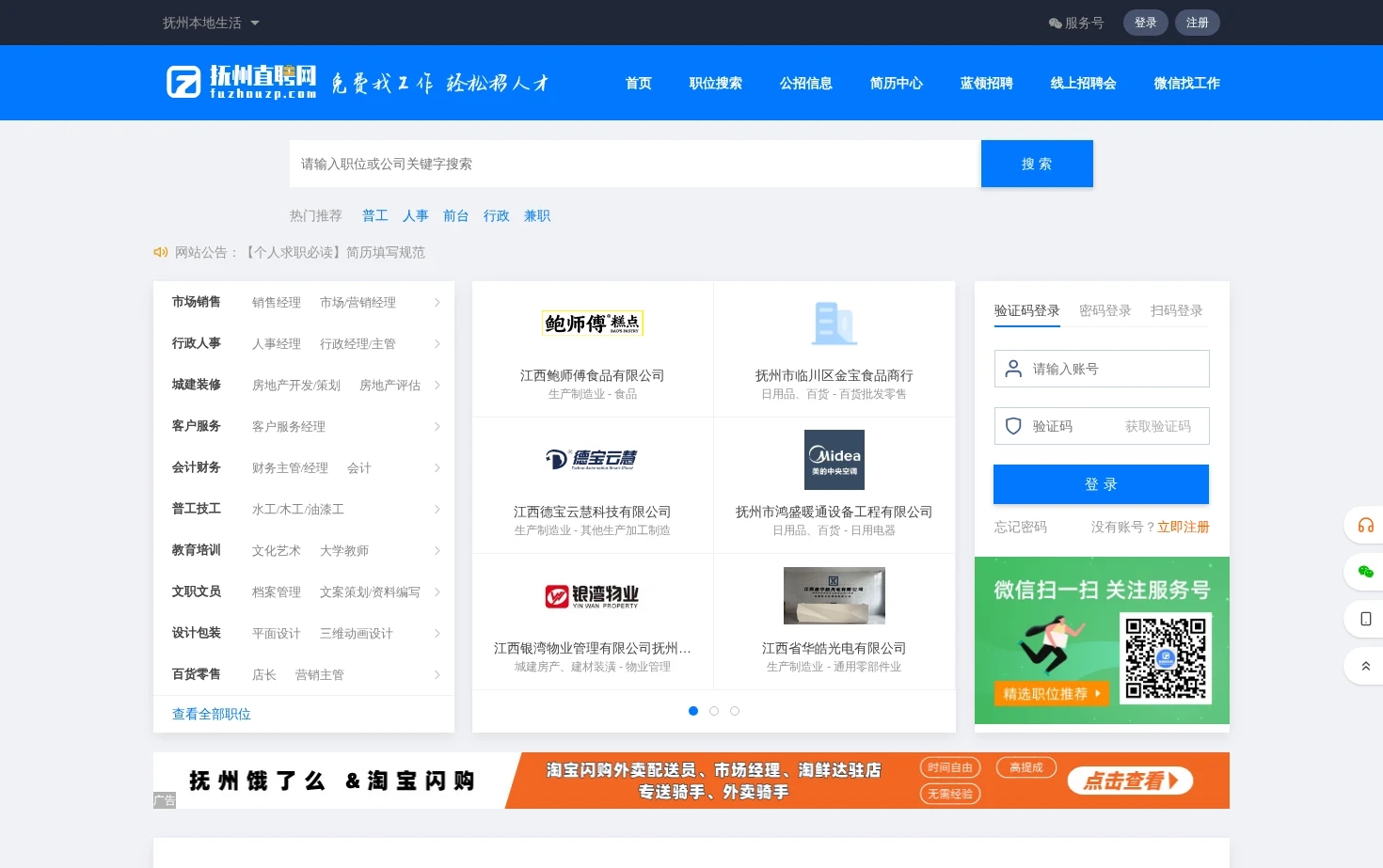Expand the 市场销售 category arrow
The width and height of the screenshot is (1383, 868).
point(437,302)
